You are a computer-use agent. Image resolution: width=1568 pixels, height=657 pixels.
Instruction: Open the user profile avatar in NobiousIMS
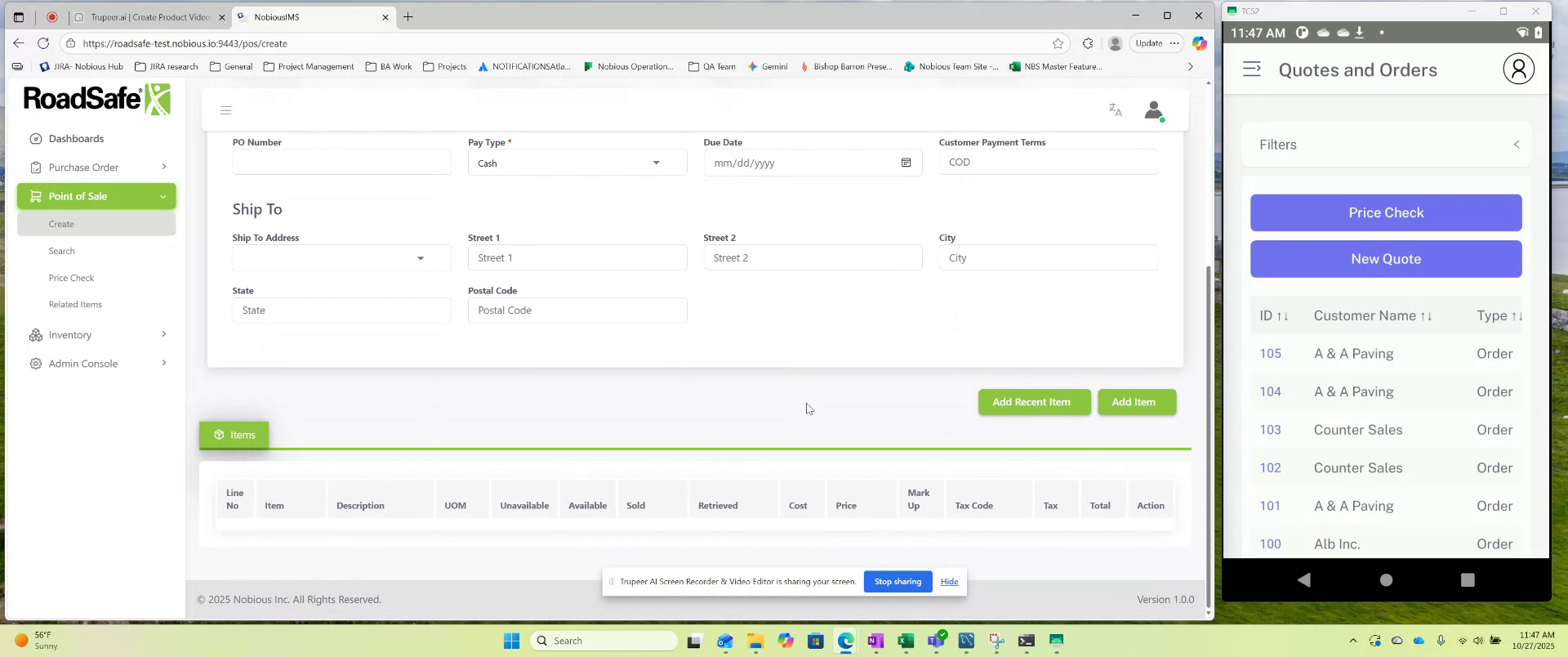click(1154, 110)
